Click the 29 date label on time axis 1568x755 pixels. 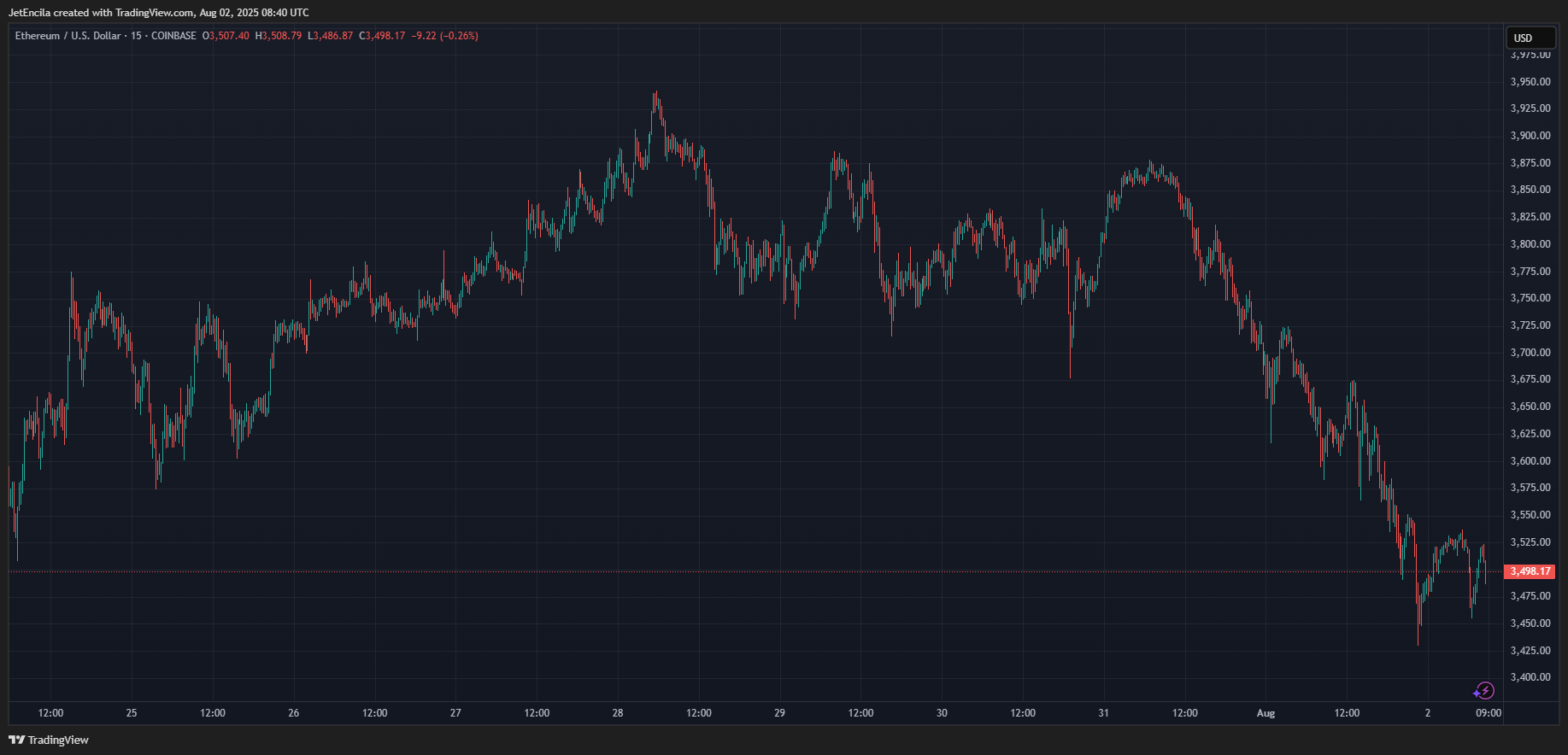coord(779,713)
